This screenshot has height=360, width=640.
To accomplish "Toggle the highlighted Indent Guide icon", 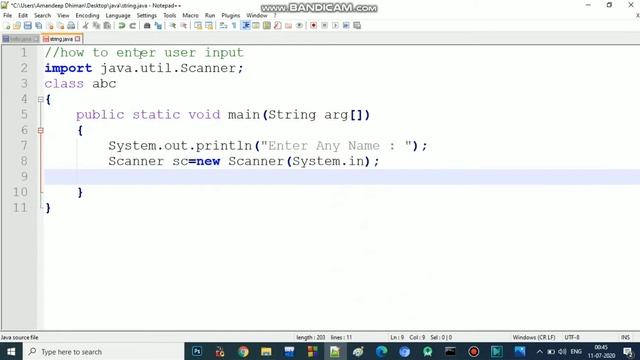I will pos(246,26).
